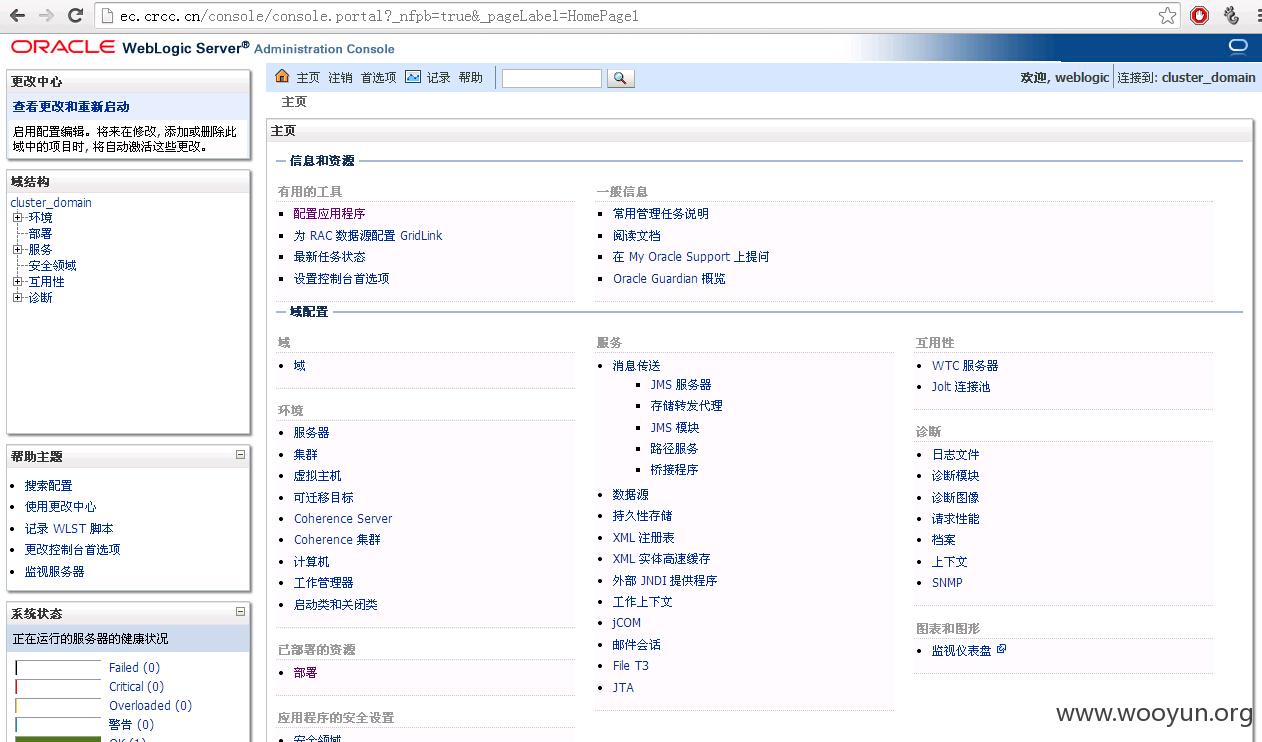This screenshot has height=742, width=1262.
Task: Click 主页 in the top toolbar
Action: 308,77
